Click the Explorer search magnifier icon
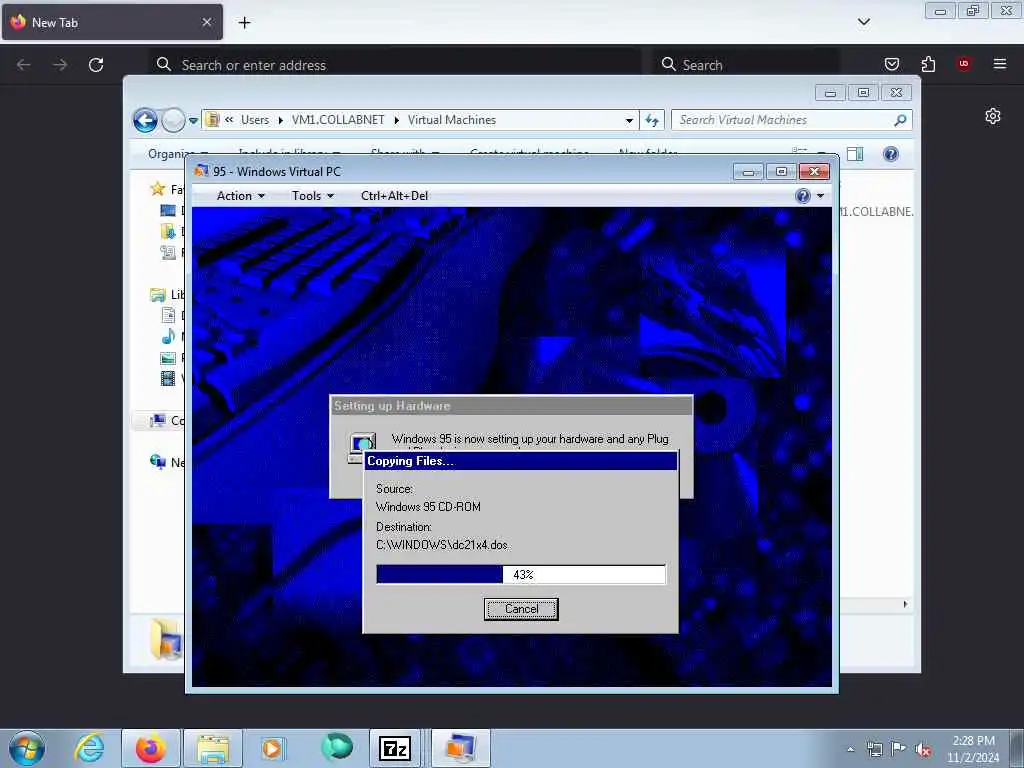The image size is (1024, 768). click(900, 120)
